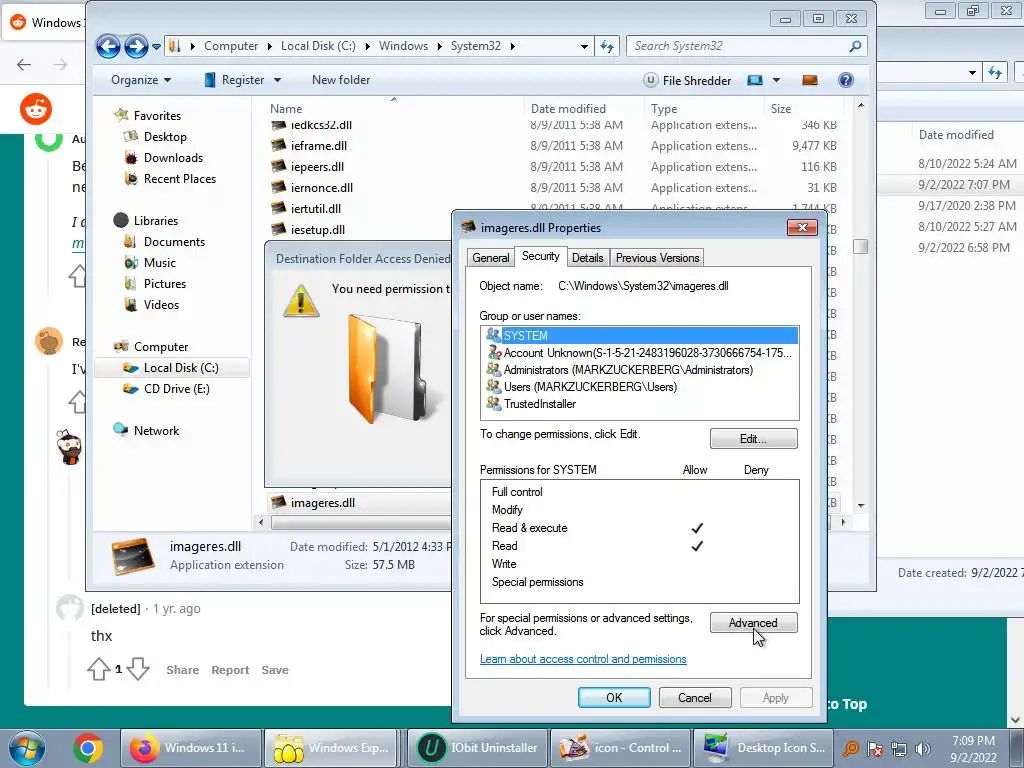Open Pictures library
1024x768 pixels.
point(165,283)
